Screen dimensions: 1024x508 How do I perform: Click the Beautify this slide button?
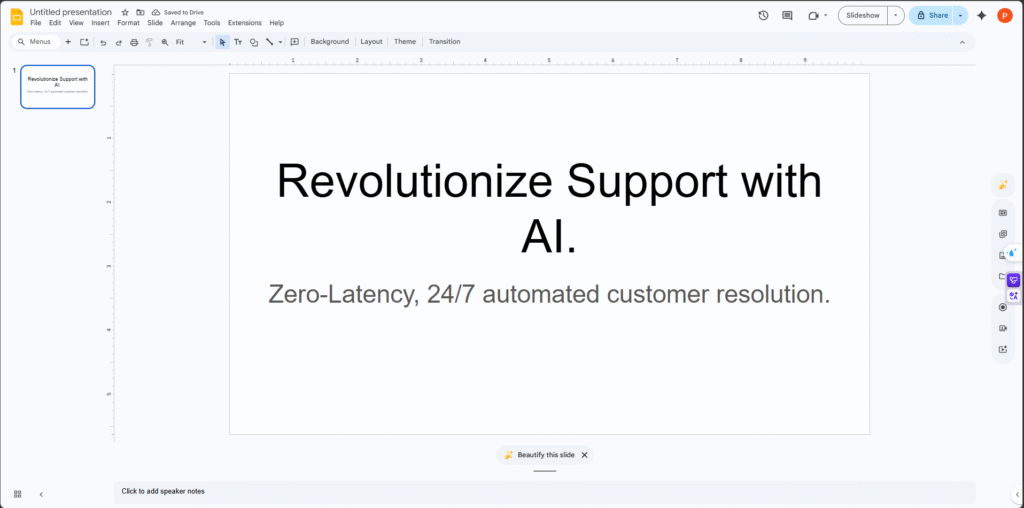(539, 455)
